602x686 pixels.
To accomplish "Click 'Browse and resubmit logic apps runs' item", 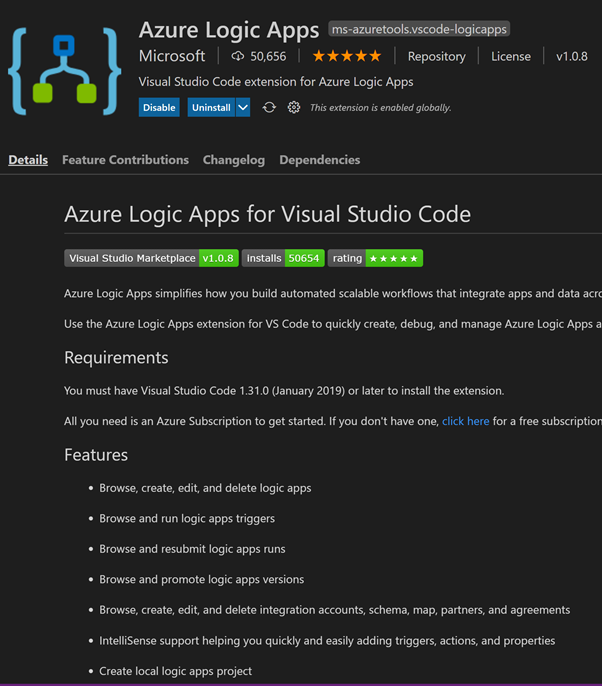I will tap(192, 549).
